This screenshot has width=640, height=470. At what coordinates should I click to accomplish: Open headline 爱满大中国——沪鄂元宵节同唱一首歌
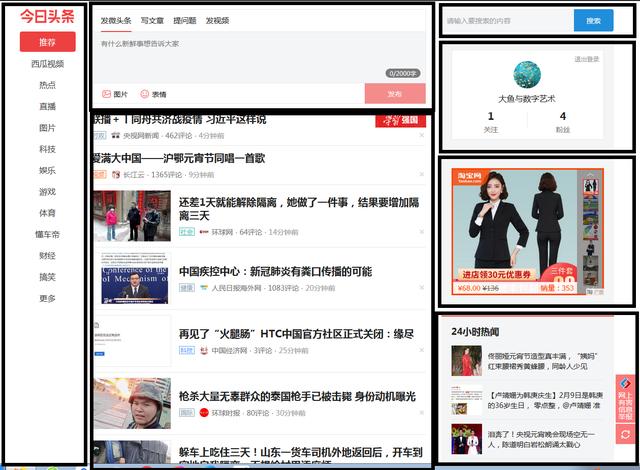pos(179,158)
